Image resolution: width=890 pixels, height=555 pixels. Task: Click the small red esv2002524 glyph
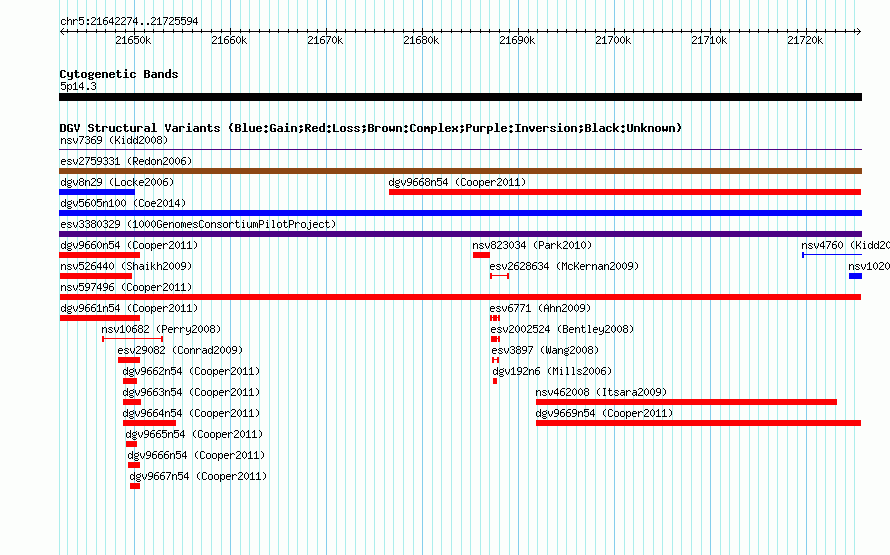point(495,339)
